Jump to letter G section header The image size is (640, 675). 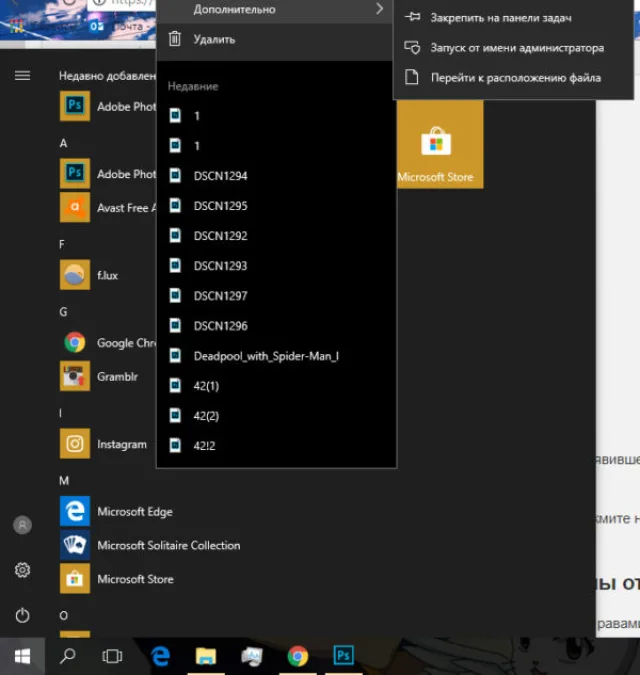pos(63,312)
